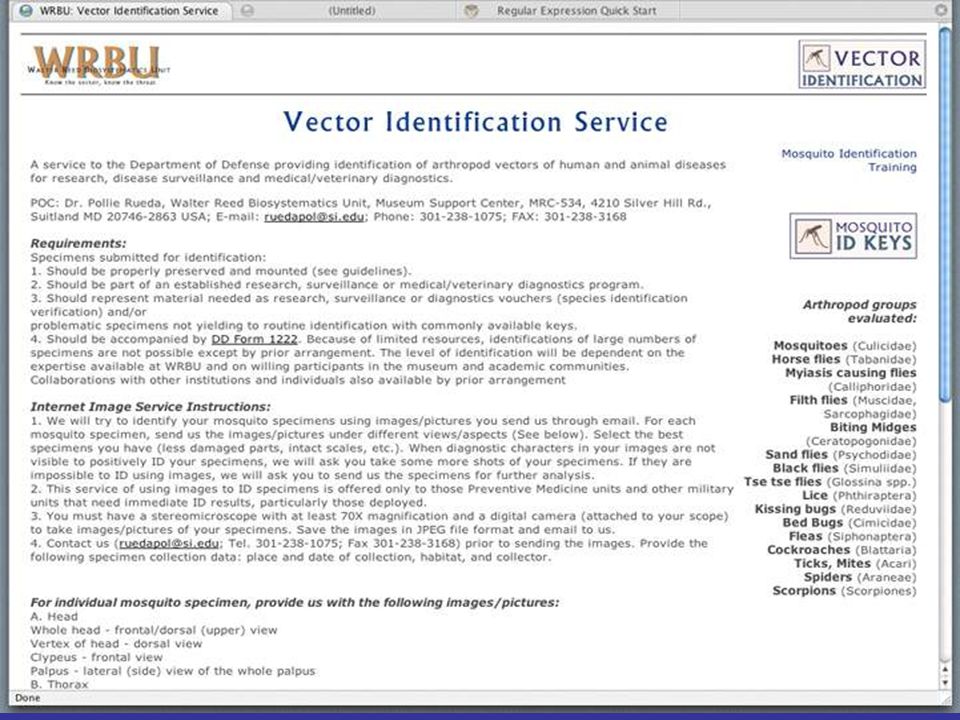Open Mosquito Identification Training link
This screenshot has height=720, width=960.
pyautogui.click(x=849, y=160)
